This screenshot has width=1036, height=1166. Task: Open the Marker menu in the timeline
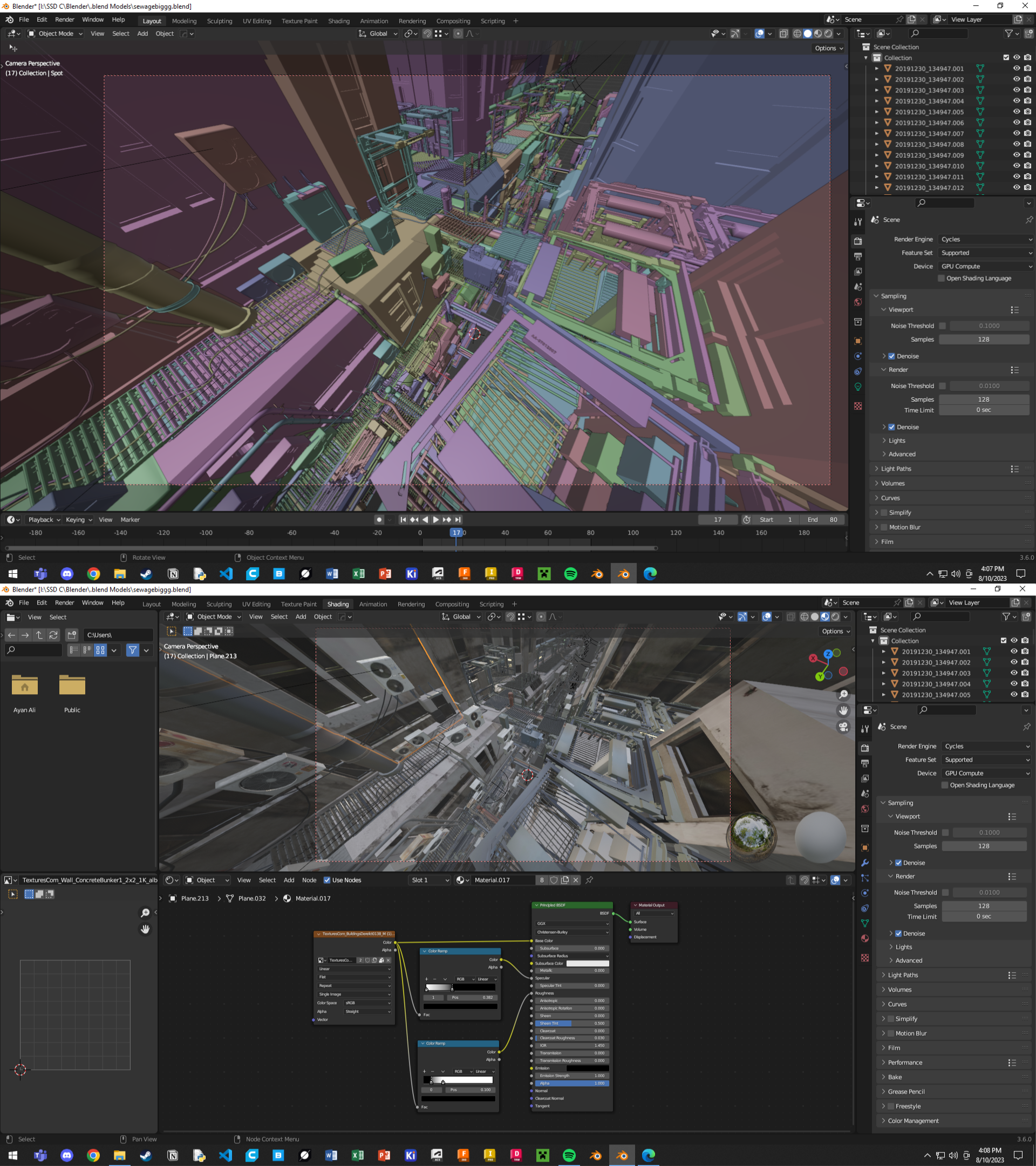[130, 520]
